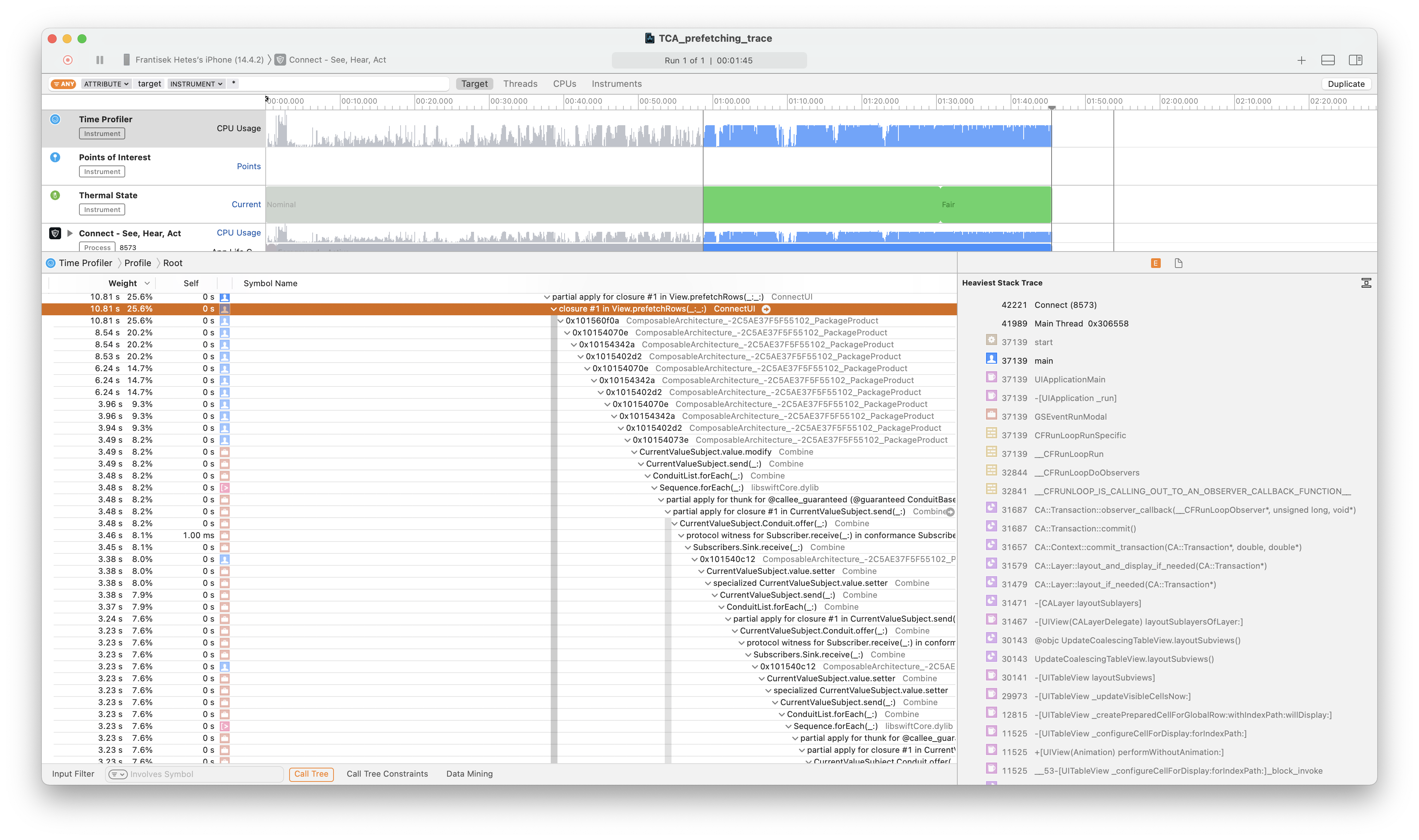Screen dimensions: 1419x840
Task: Open the Instruments tab
Action: 616,84
